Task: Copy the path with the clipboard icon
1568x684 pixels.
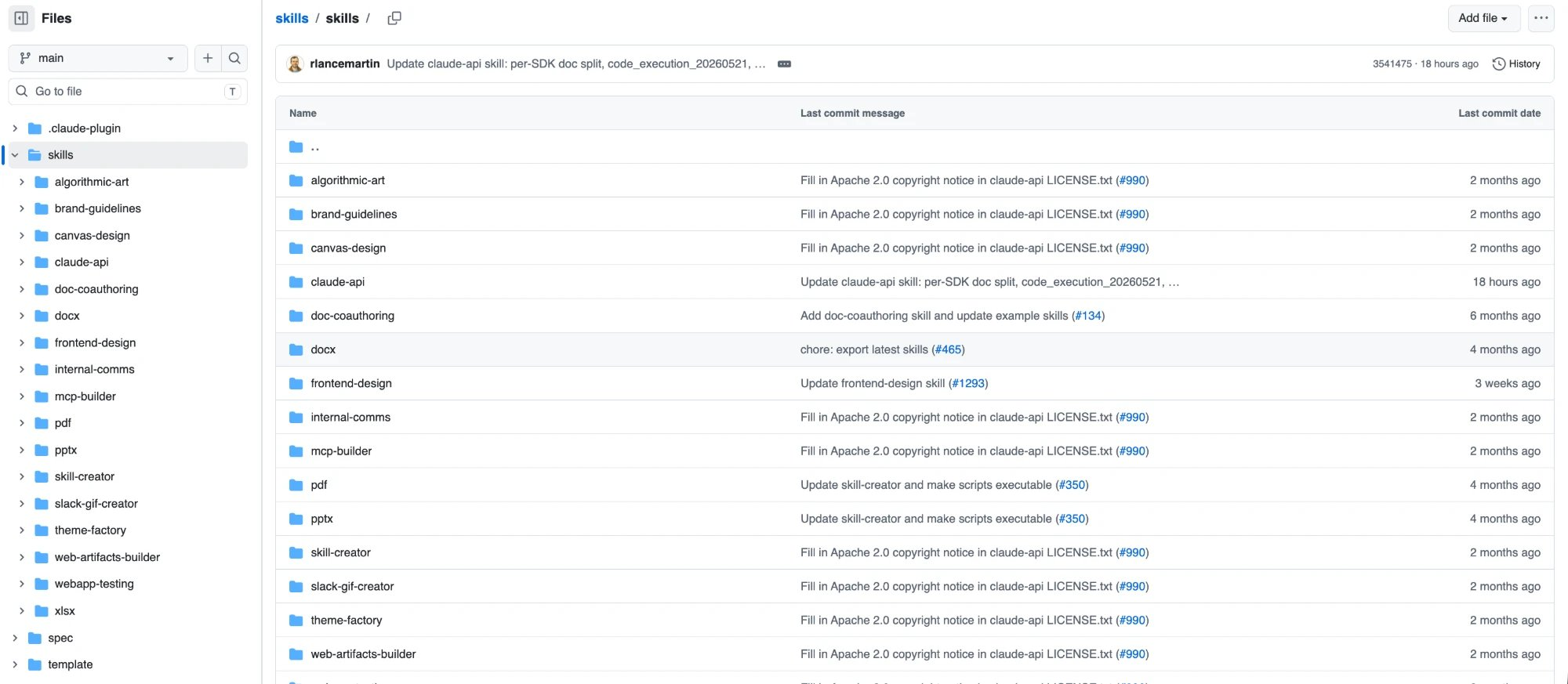Action: pyautogui.click(x=394, y=18)
